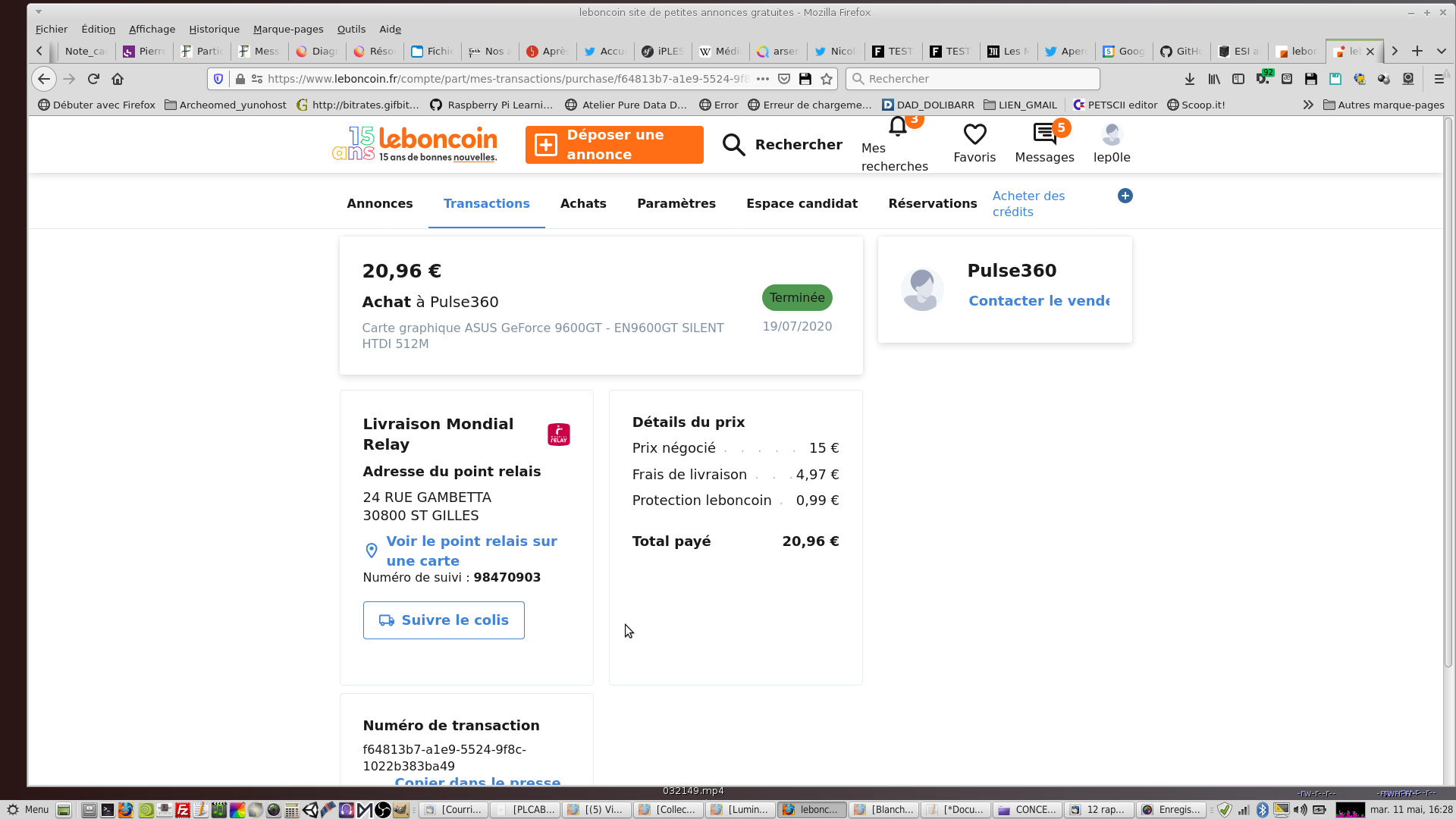Switch to the Achats tab
1456x819 pixels.
pos(583,203)
